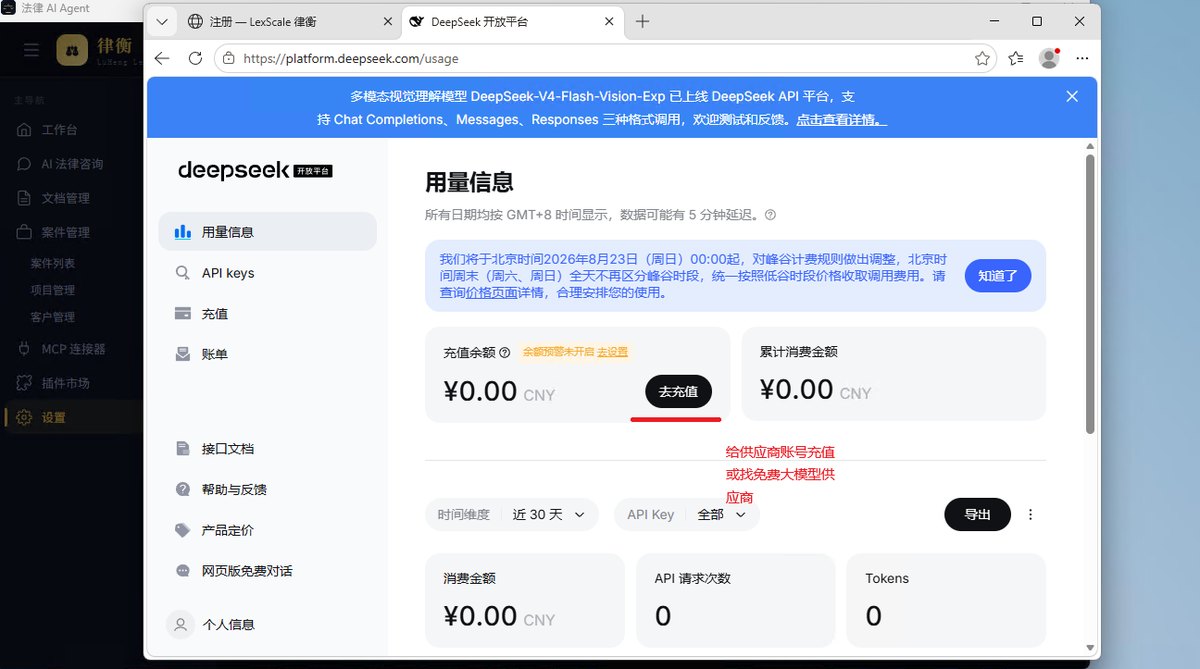The width and height of the screenshot is (1200, 669).
Task: Click the 接口文档 document icon
Action: click(183, 449)
